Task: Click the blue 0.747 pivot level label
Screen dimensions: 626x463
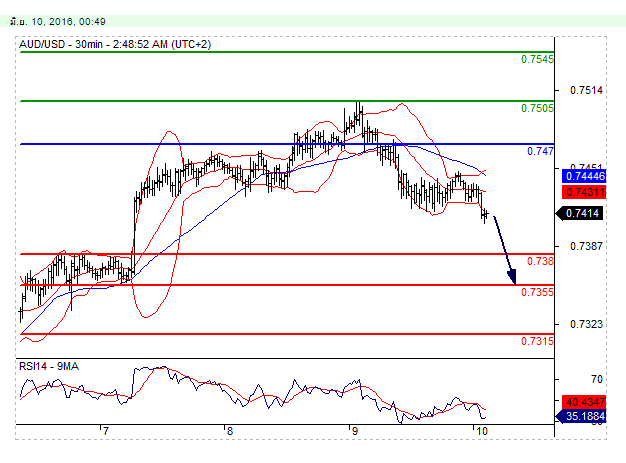Action: point(540,151)
